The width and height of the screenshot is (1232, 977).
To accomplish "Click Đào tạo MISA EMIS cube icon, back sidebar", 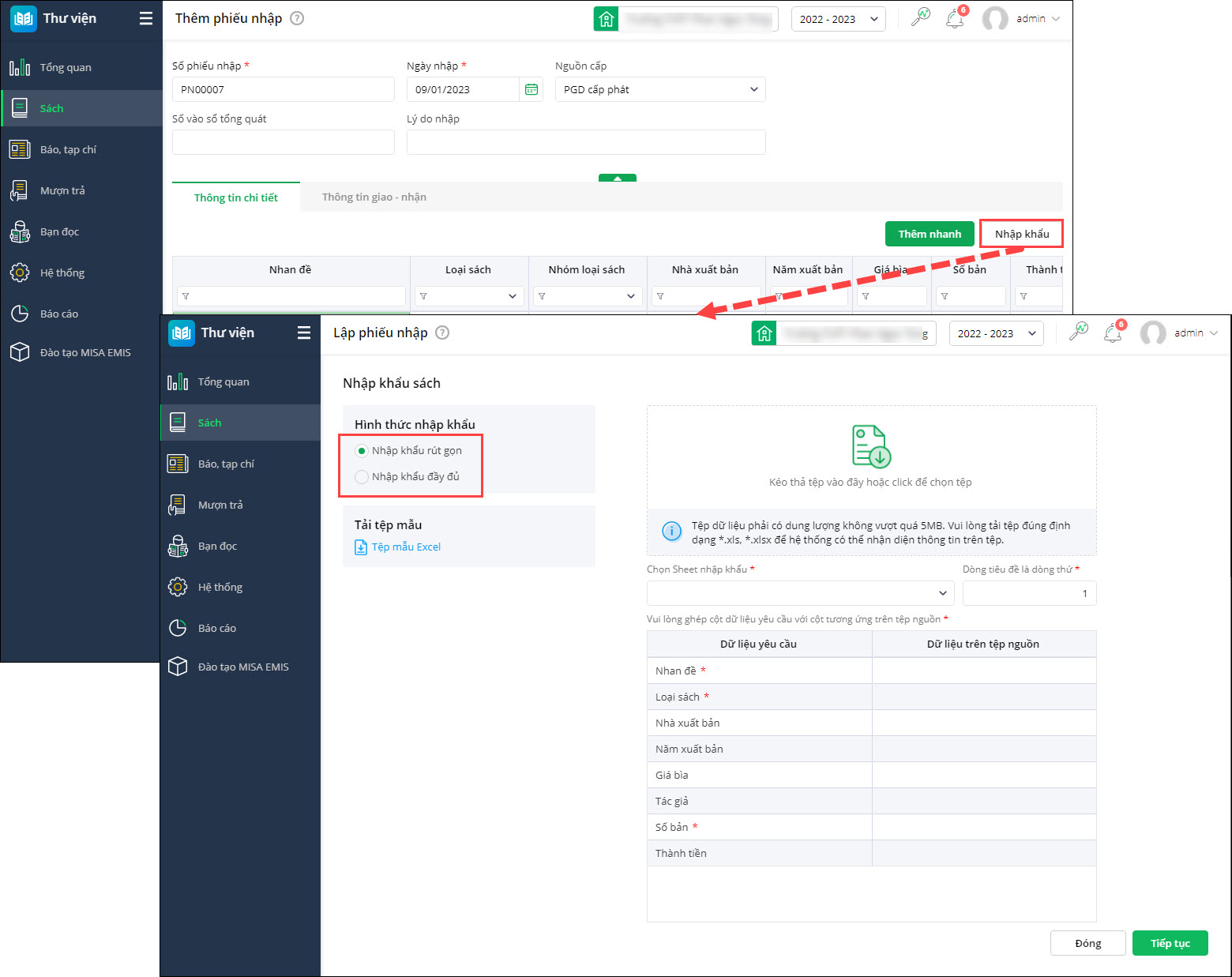I will pyautogui.click(x=20, y=352).
